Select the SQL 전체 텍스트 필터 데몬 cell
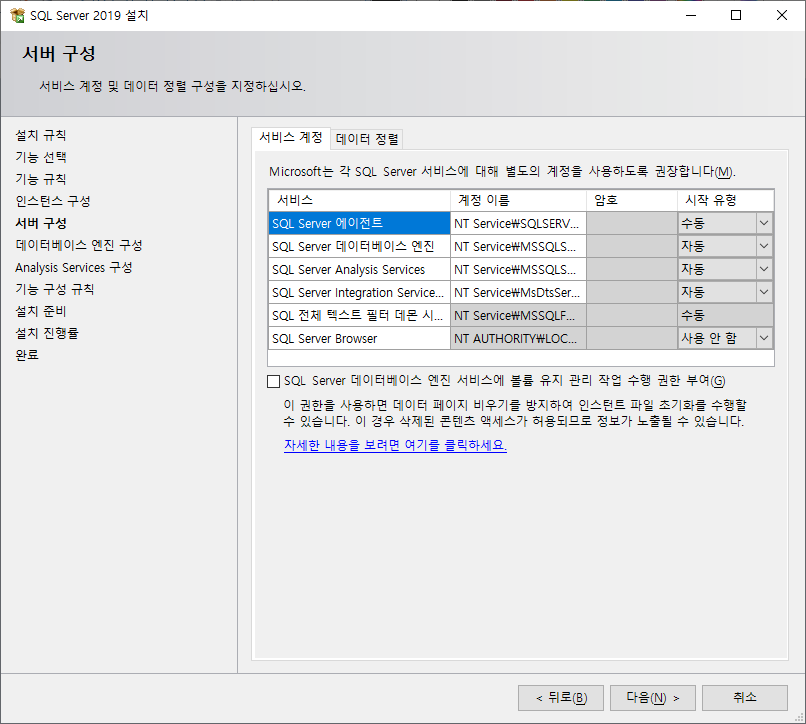The image size is (806, 724). 359,315
